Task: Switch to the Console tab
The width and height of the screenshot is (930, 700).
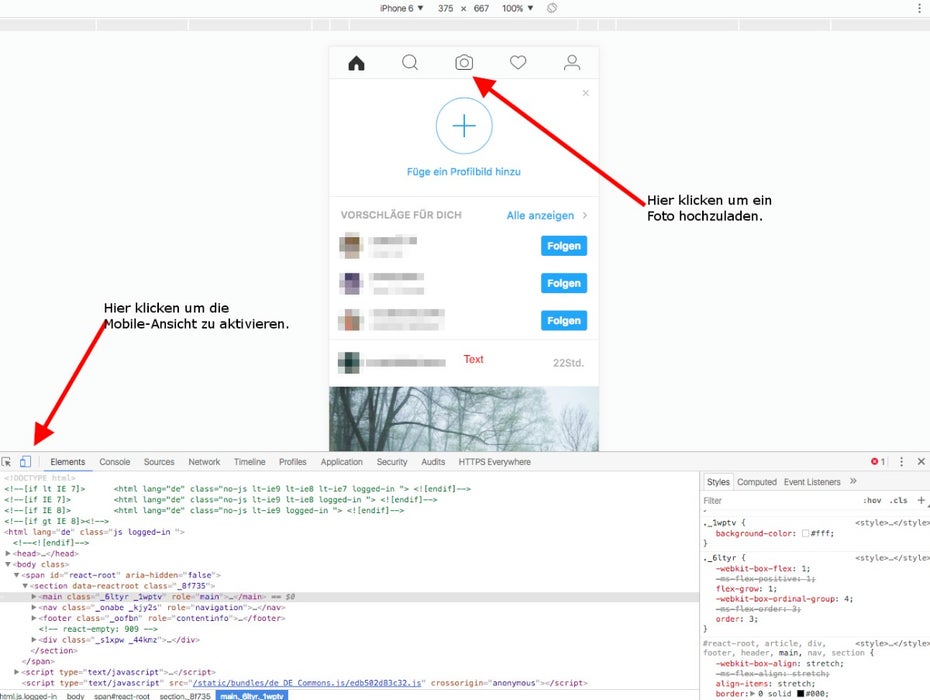Action: (114, 462)
